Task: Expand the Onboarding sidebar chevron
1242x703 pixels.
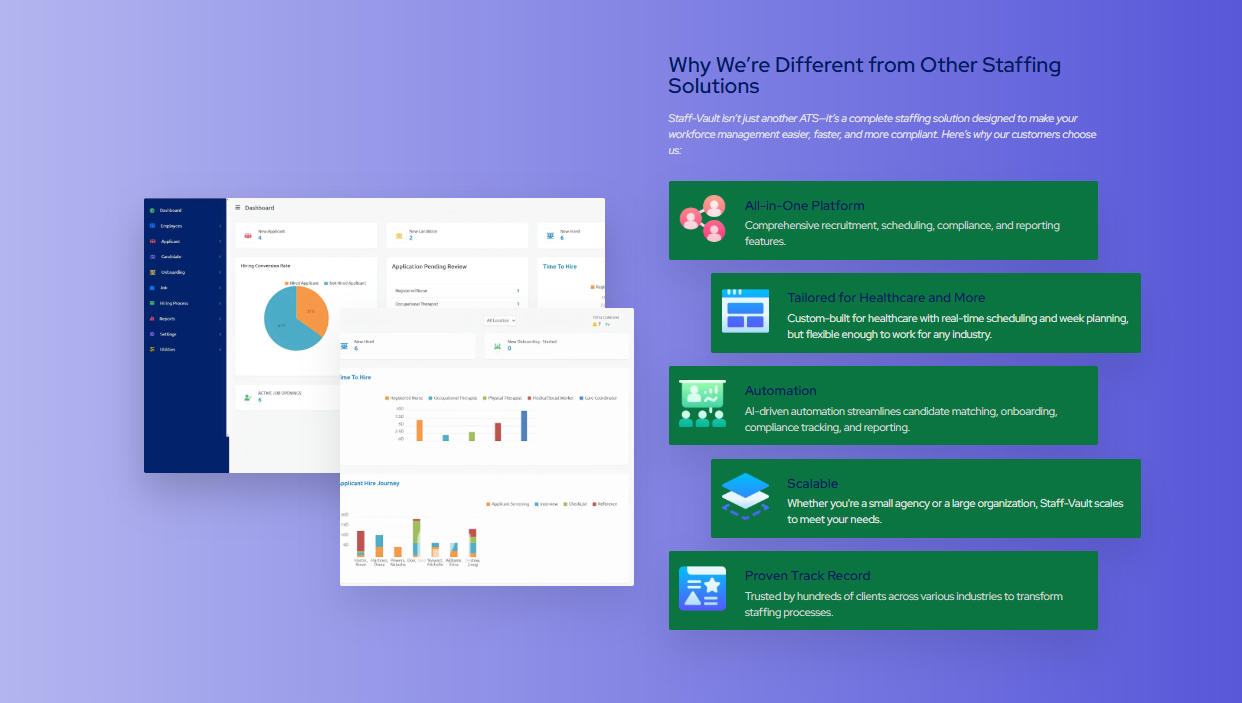Action: pos(220,272)
